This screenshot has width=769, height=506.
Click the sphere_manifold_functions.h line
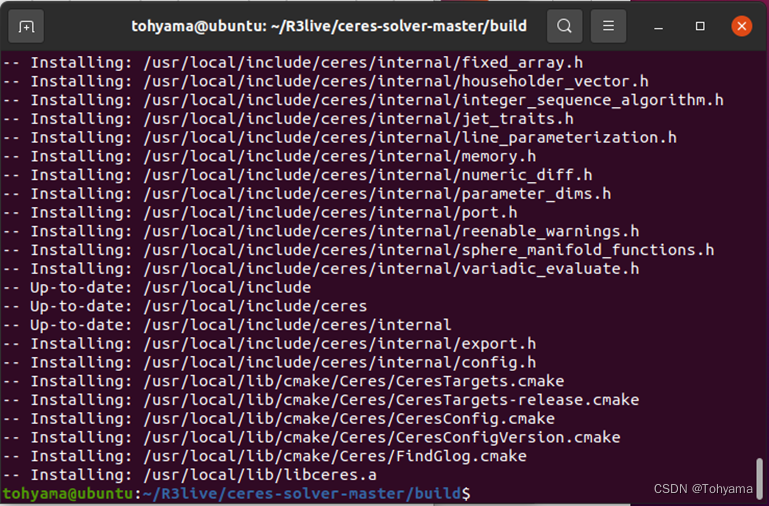pos(359,250)
